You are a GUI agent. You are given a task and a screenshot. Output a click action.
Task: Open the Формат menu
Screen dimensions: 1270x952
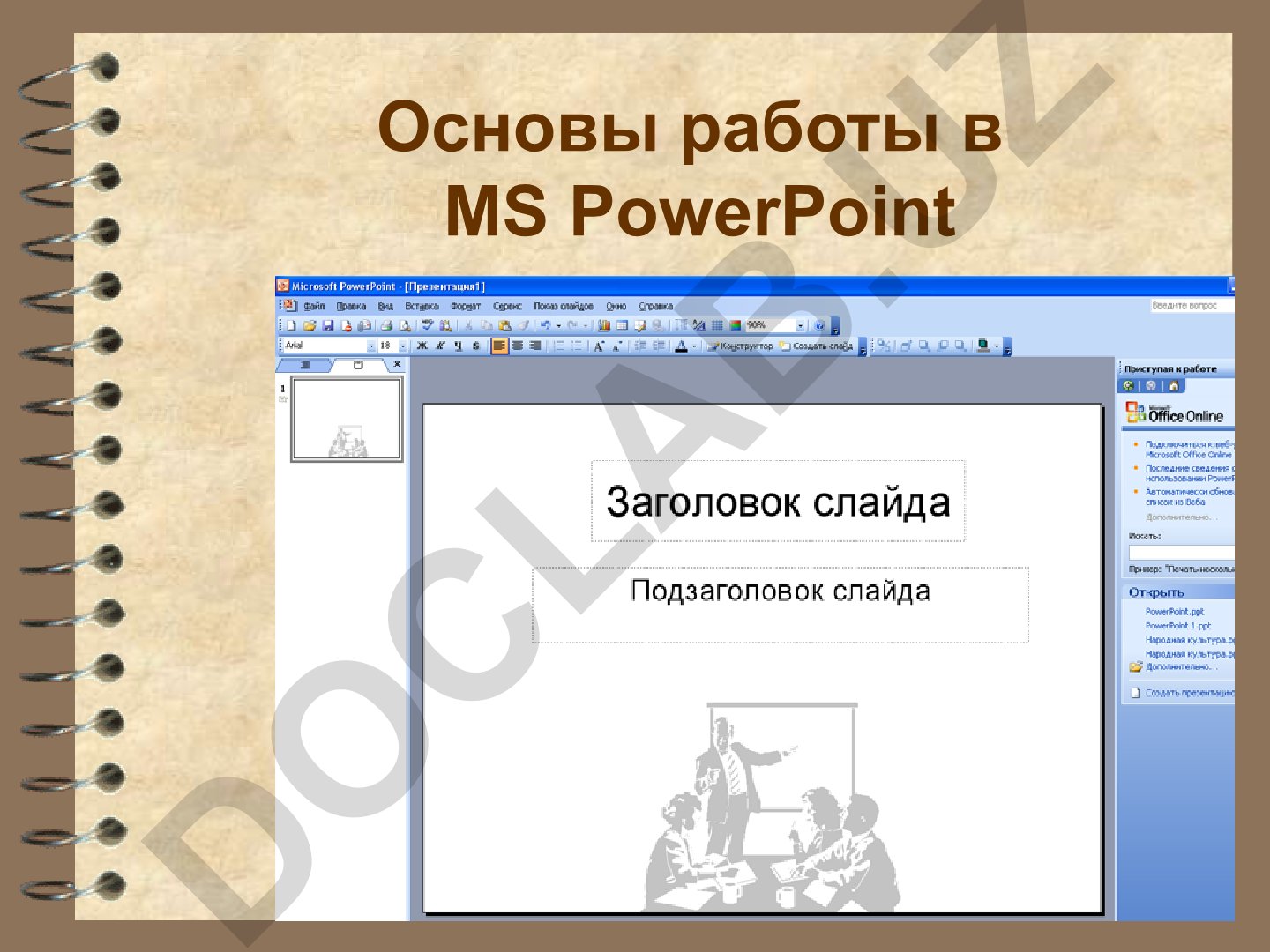pyautogui.click(x=466, y=306)
